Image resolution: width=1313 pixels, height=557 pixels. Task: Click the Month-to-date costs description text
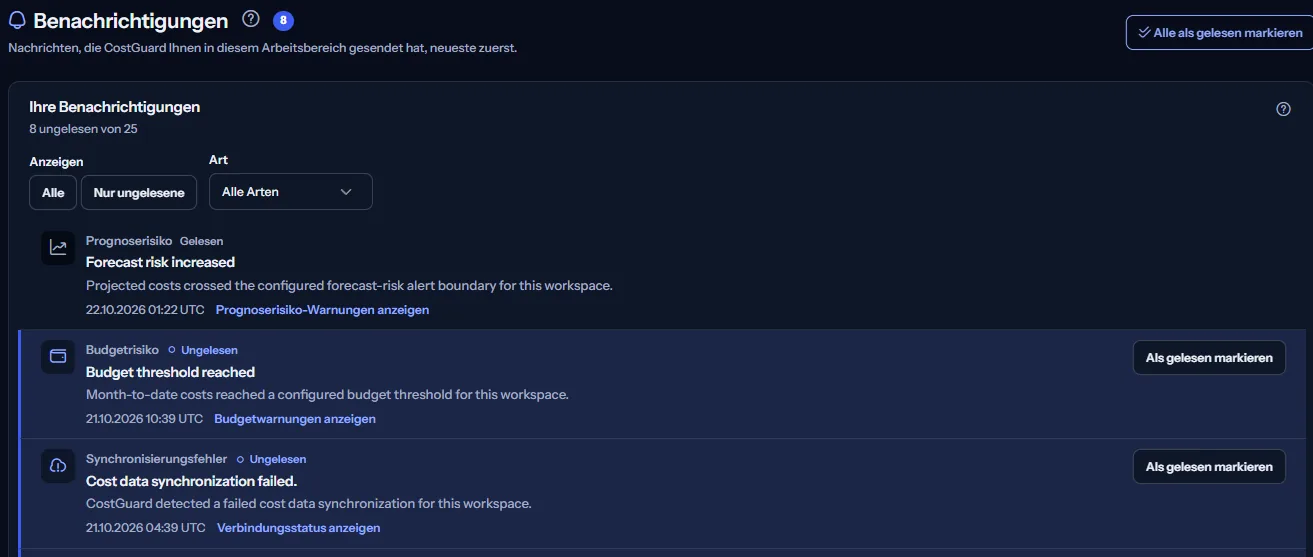(x=327, y=394)
